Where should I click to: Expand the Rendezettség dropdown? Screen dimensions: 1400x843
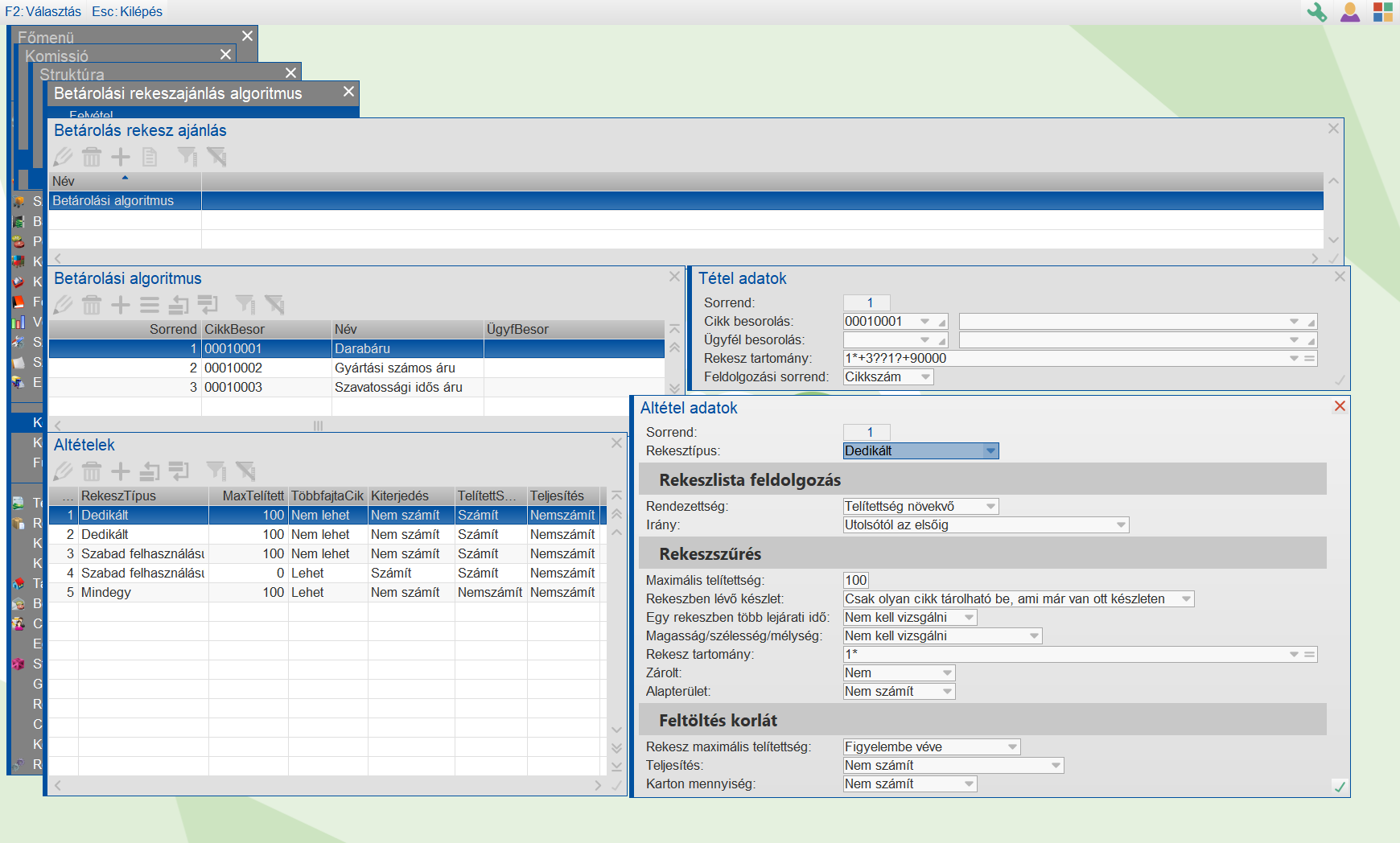click(x=990, y=507)
